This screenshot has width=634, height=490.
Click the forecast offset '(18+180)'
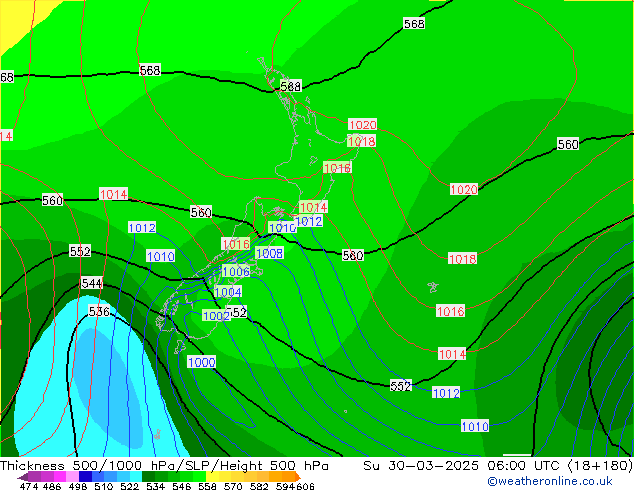point(600,466)
